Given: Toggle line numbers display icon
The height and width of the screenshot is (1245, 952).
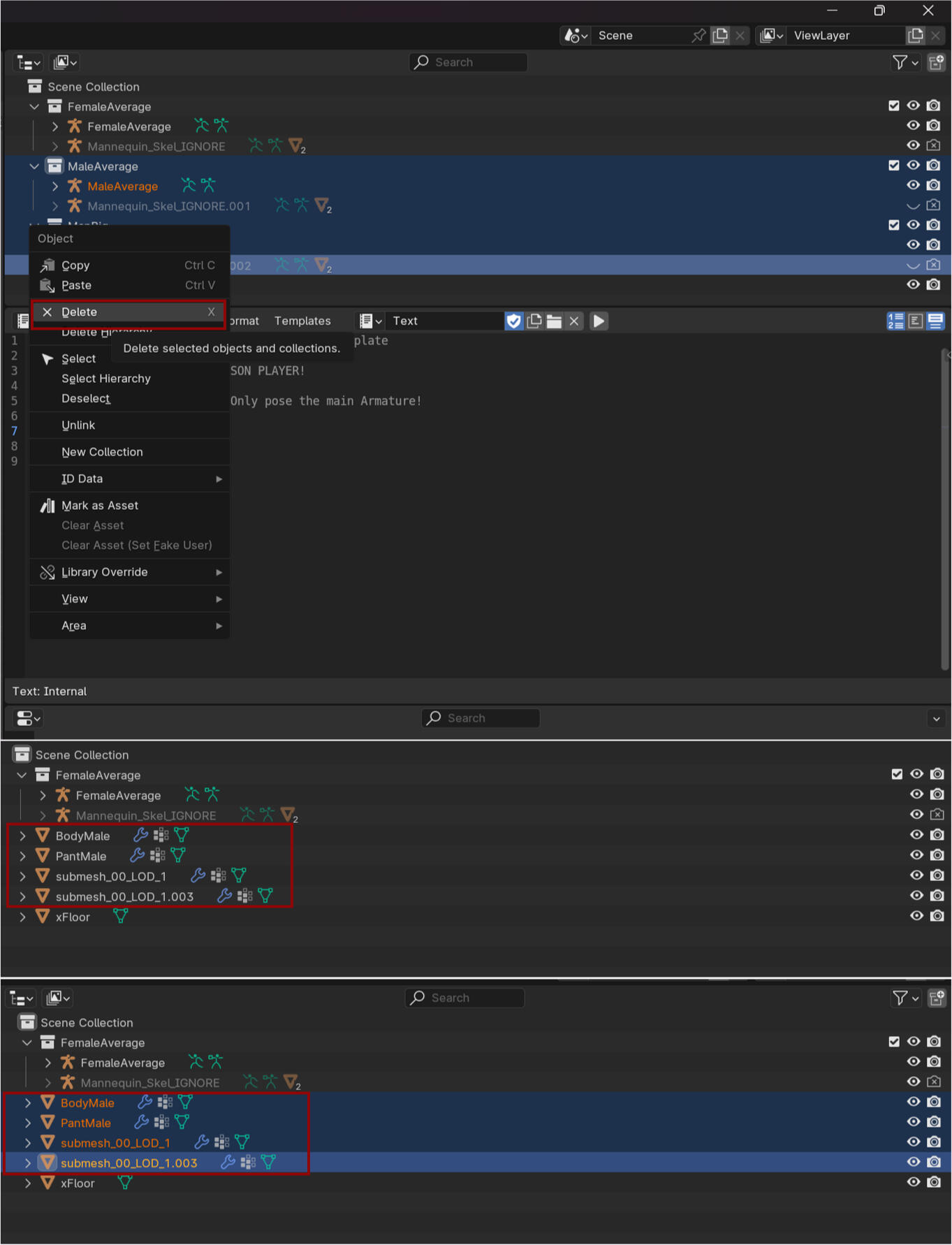Looking at the screenshot, I should coord(895,321).
